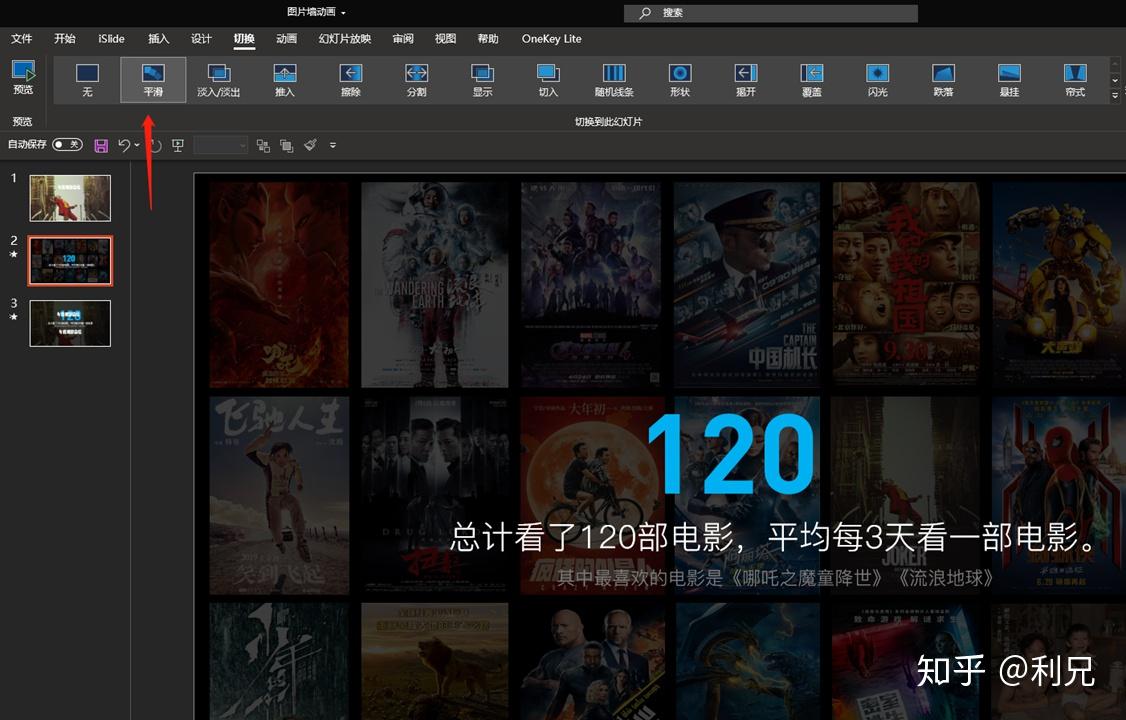The width and height of the screenshot is (1126, 720).
Task: Apply the 覆盖 cover transition
Action: coord(811,80)
